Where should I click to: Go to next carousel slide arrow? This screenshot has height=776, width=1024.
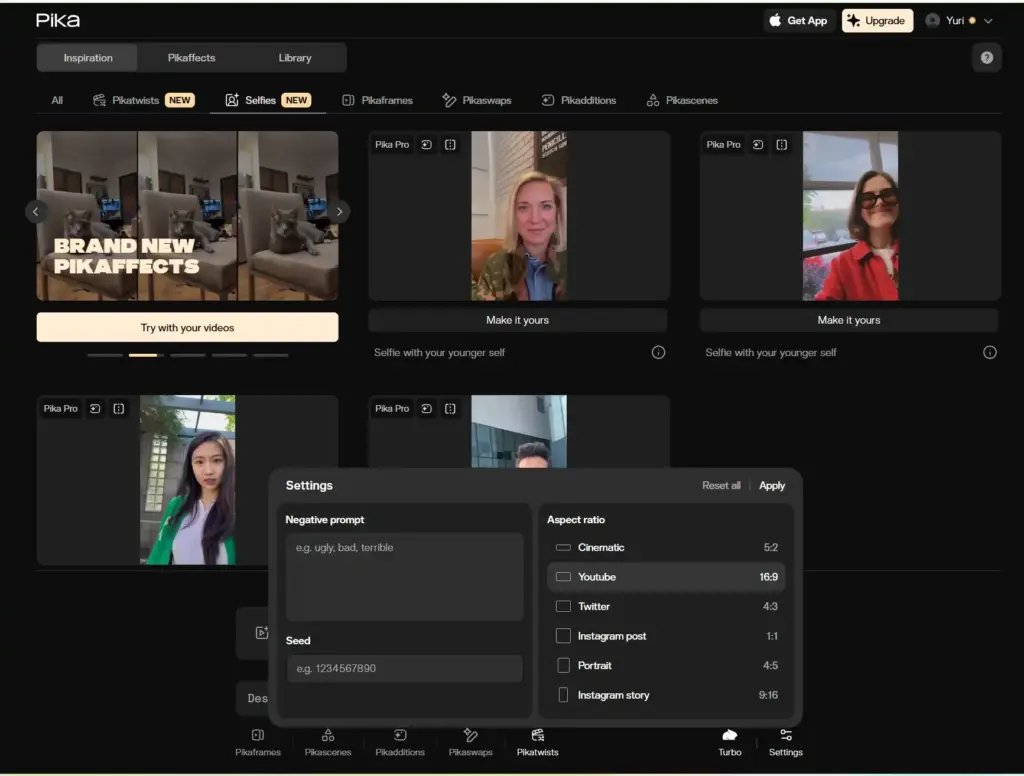340,211
